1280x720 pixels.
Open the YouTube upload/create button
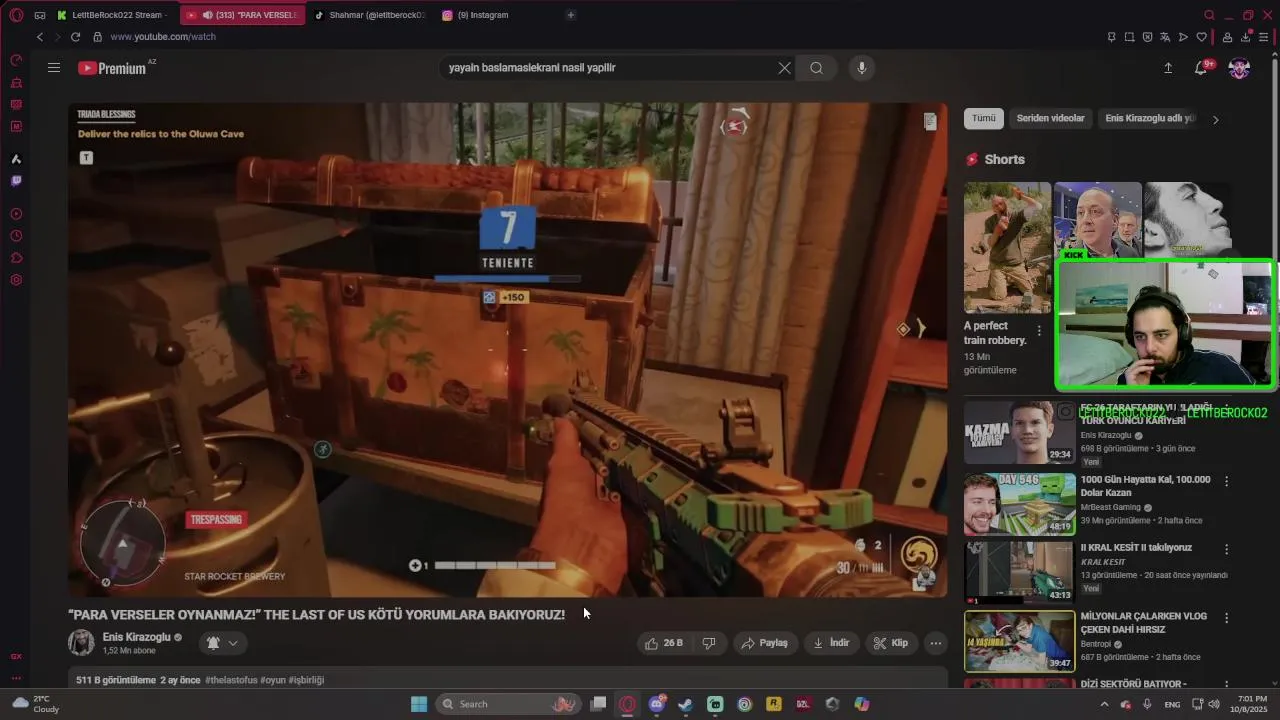pos(1168,68)
